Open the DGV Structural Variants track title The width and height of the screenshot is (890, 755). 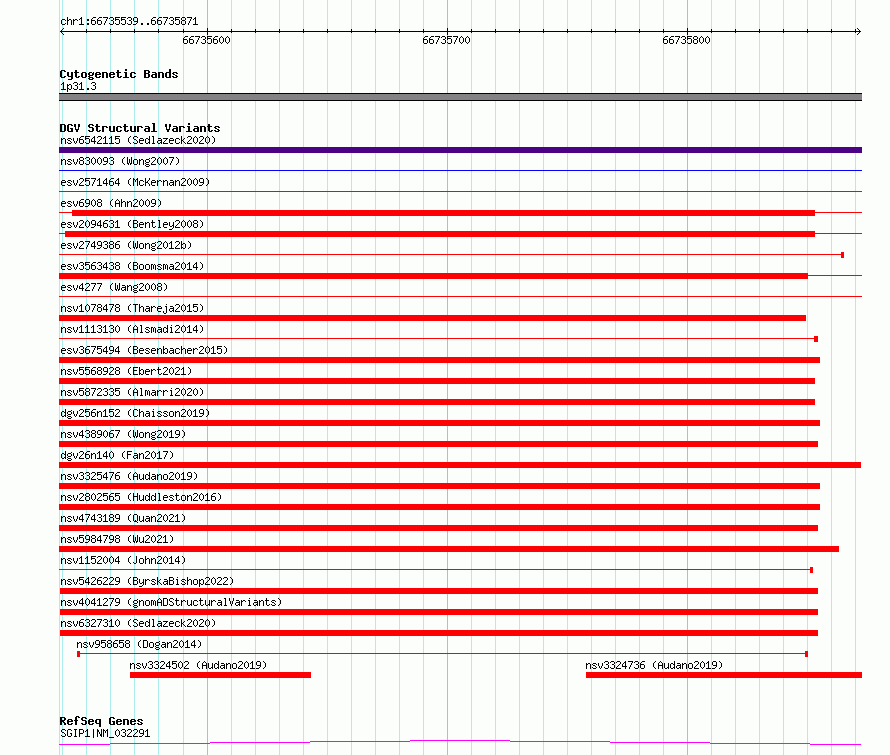tap(140, 128)
